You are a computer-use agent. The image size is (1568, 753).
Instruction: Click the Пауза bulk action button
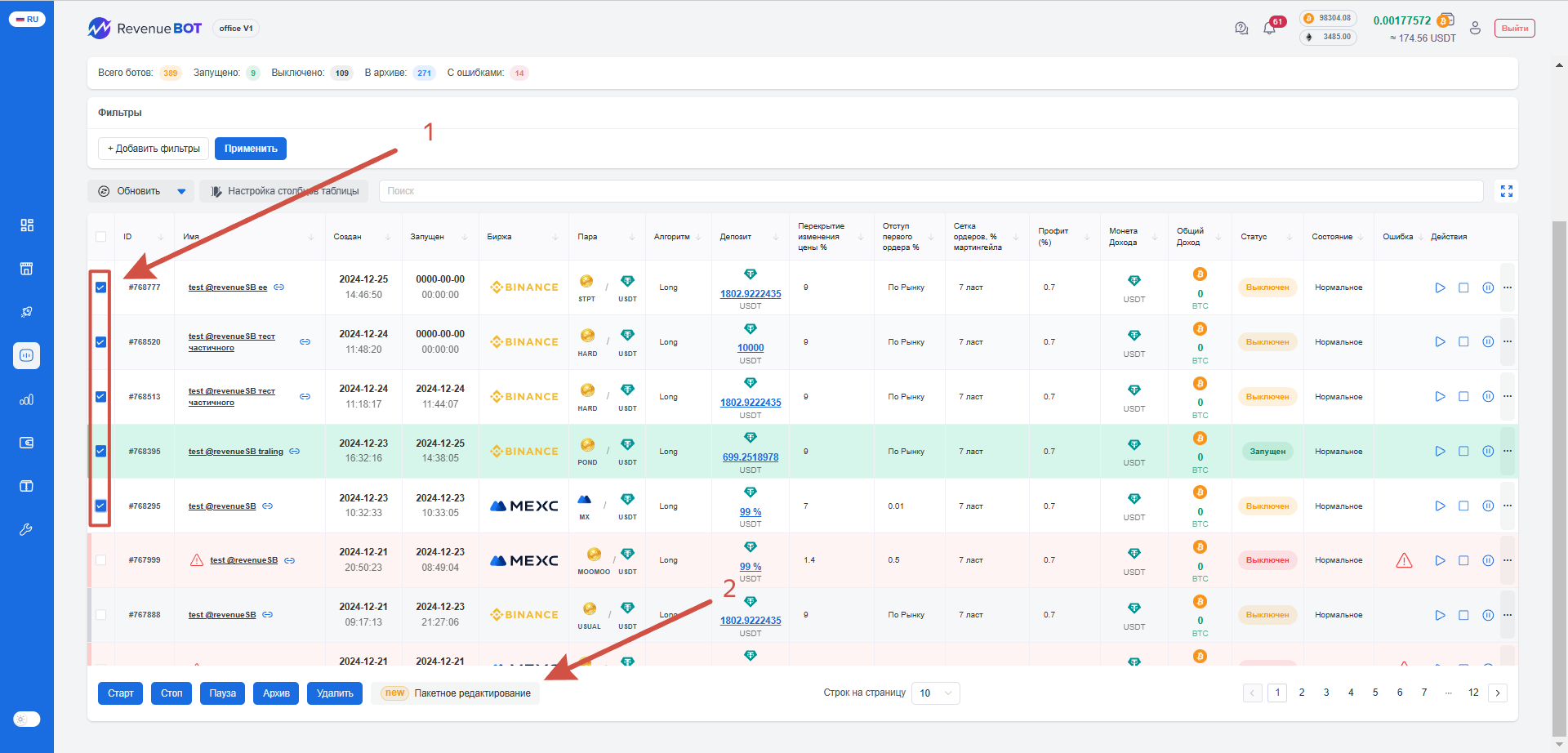click(222, 693)
